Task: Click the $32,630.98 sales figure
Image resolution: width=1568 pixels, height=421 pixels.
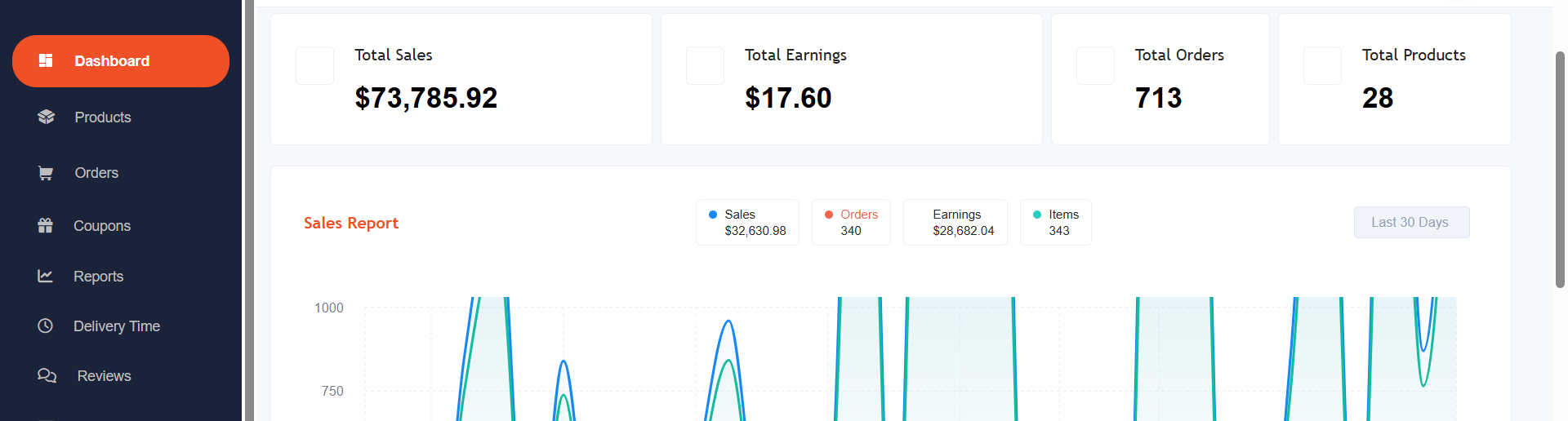Action: click(x=755, y=231)
